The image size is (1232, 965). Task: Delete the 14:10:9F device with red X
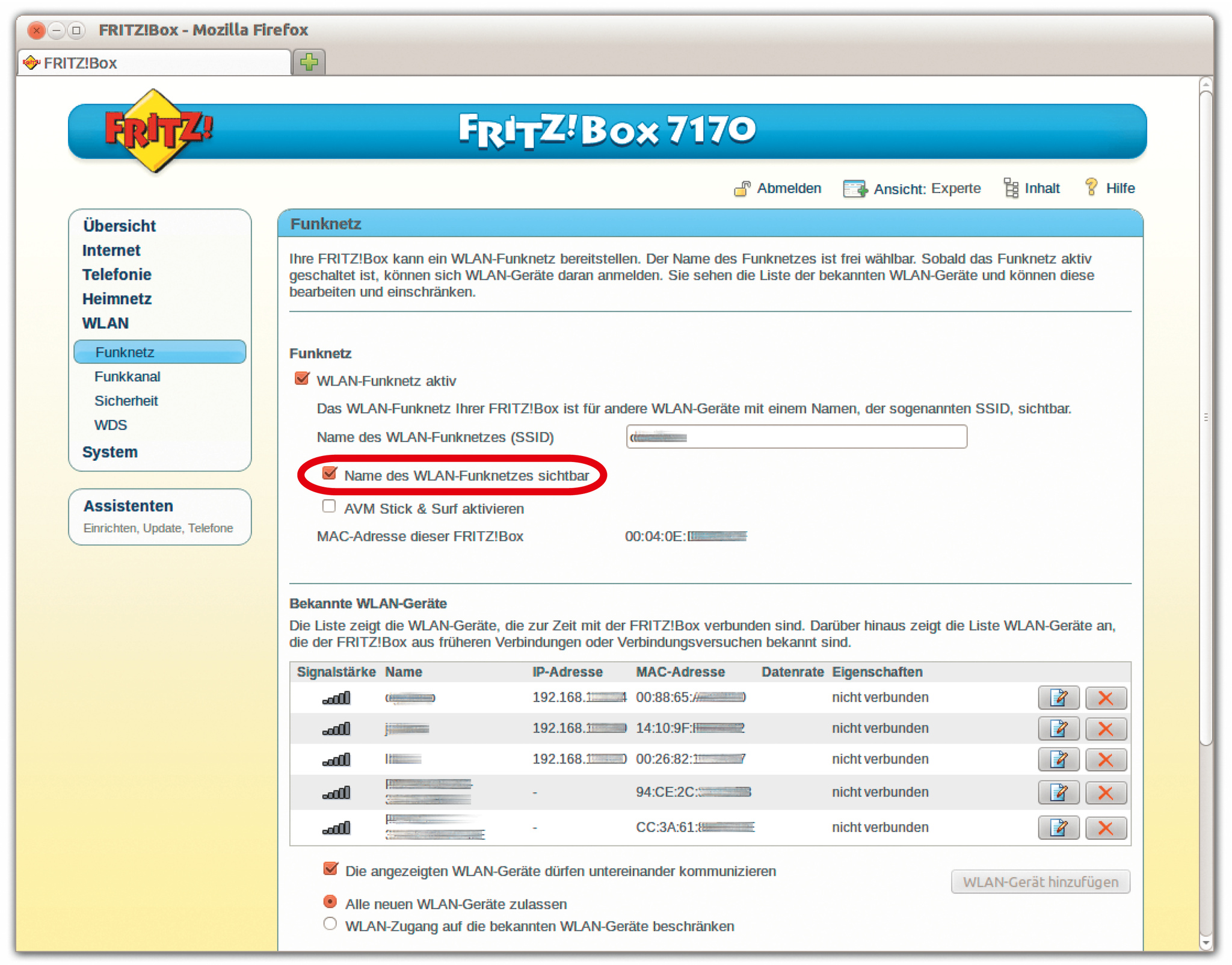1105,729
